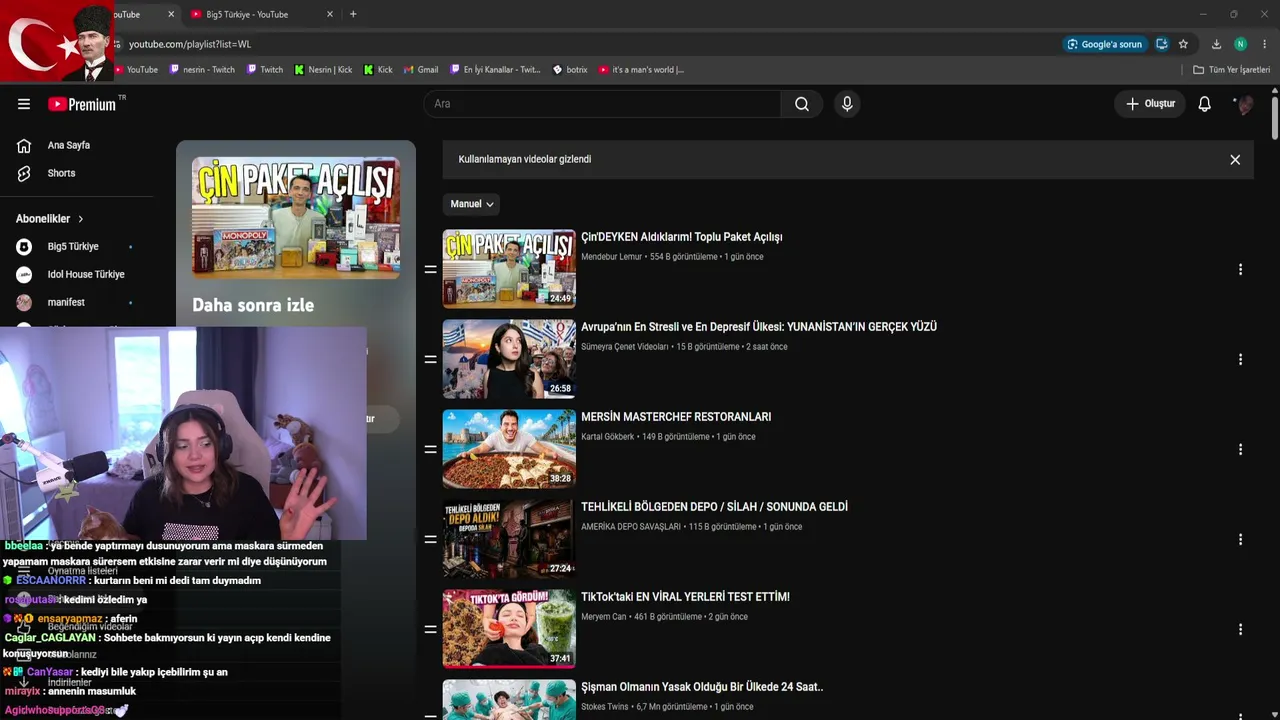This screenshot has height=720, width=1280.
Task: Open it's a man's world bookmark
Action: tap(641, 70)
